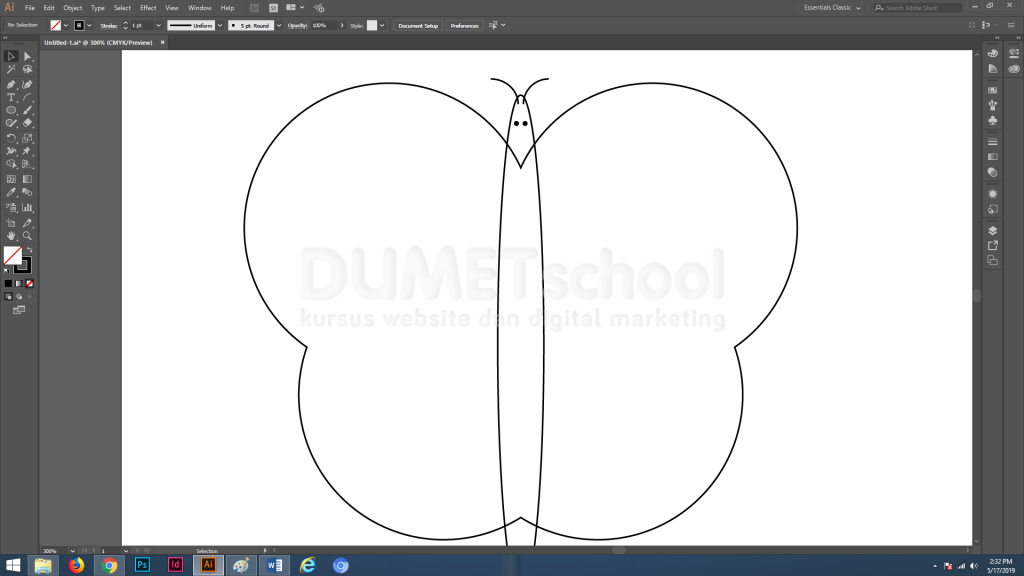Click the Document Setup button
This screenshot has height=576, width=1024.
pyautogui.click(x=418, y=25)
